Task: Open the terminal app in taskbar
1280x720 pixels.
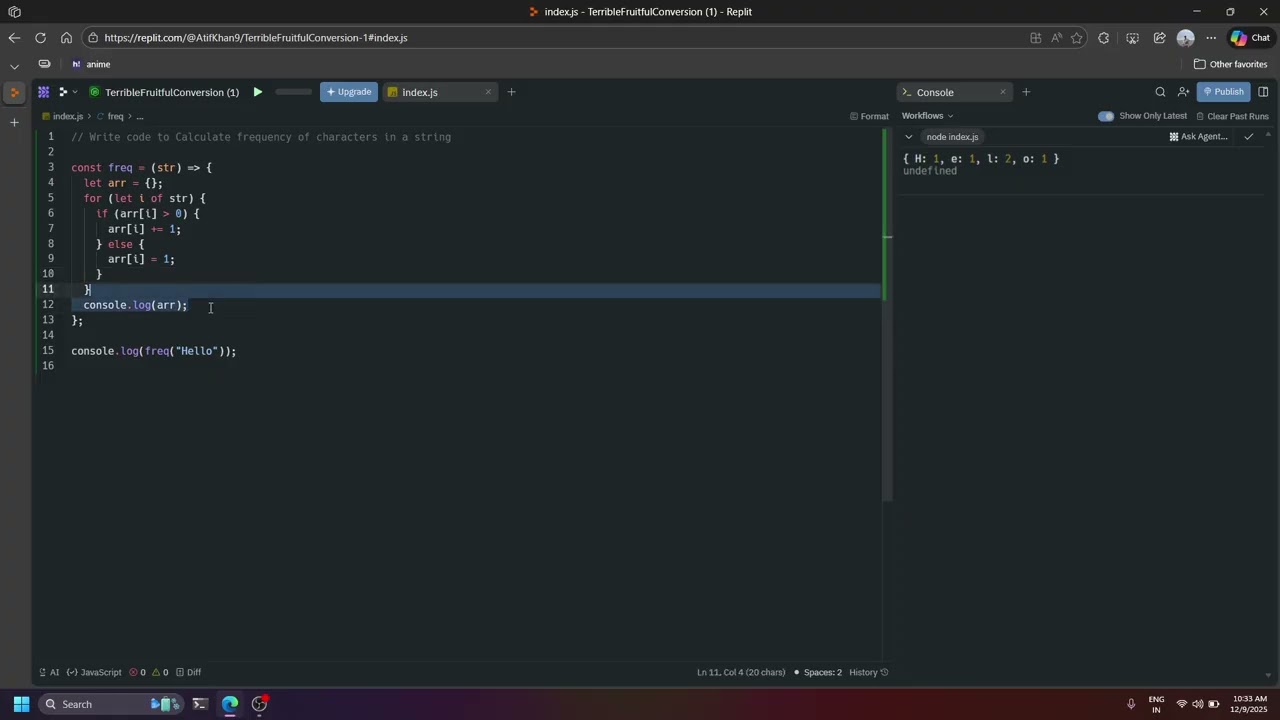Action: [200, 704]
